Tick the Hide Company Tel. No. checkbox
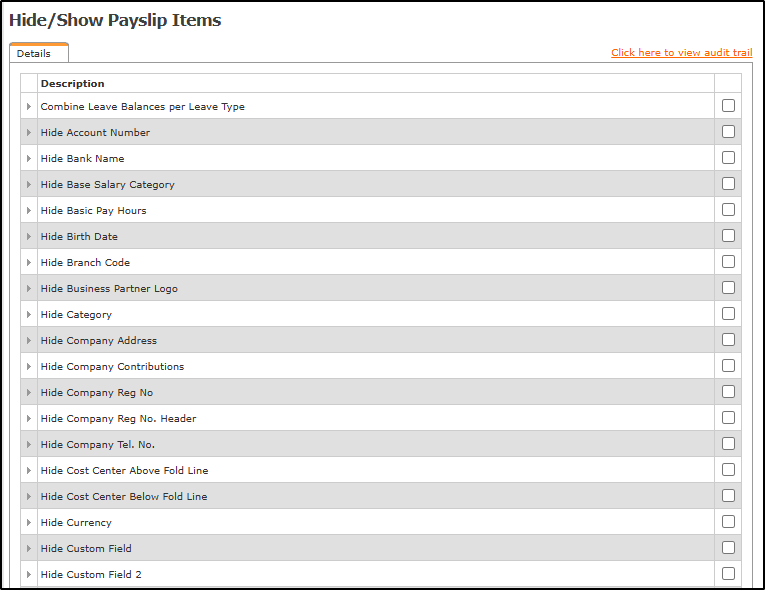Viewport: 765px width, 590px height. click(728, 444)
